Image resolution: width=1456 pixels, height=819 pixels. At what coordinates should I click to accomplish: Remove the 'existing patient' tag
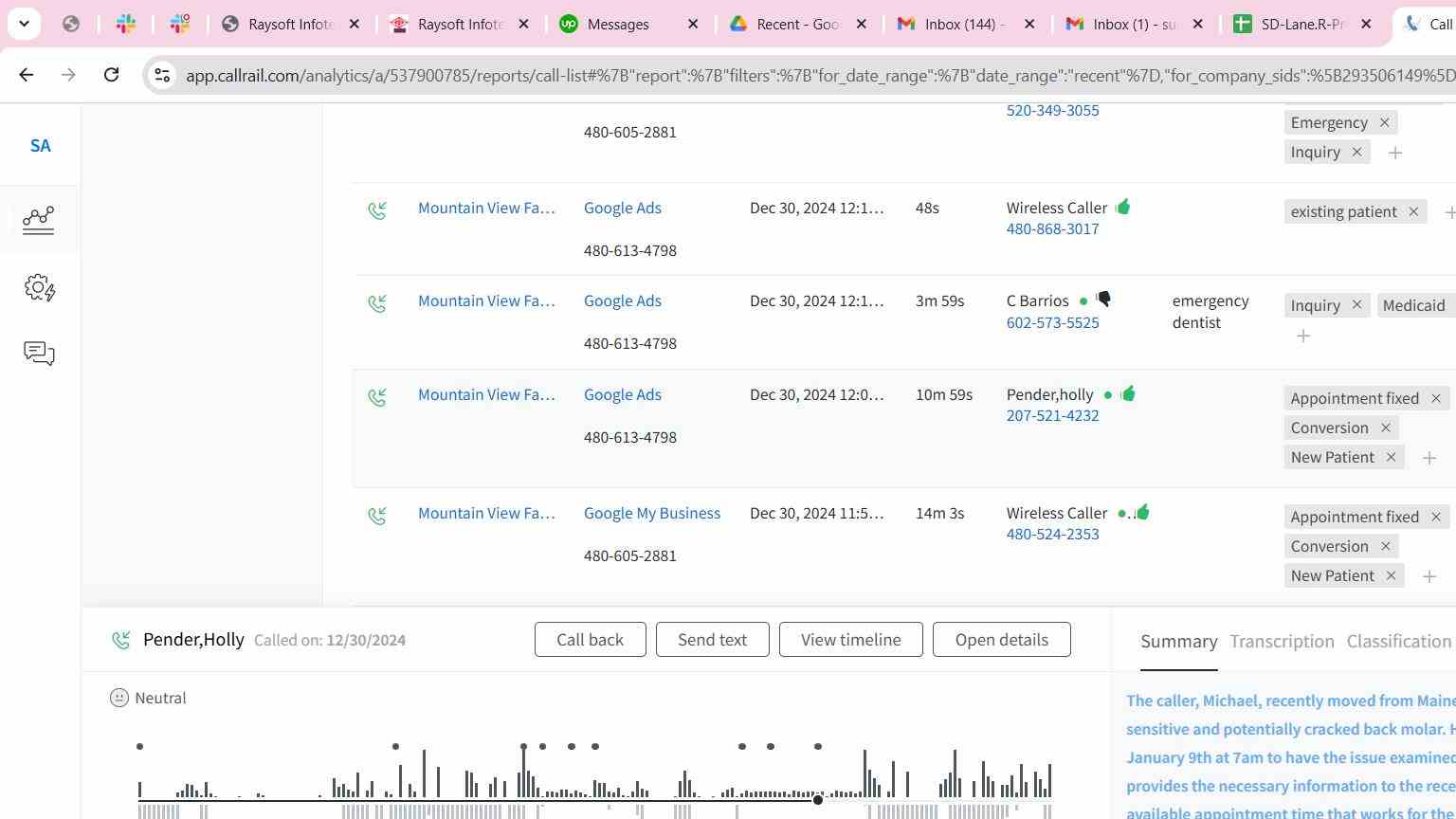click(1413, 211)
